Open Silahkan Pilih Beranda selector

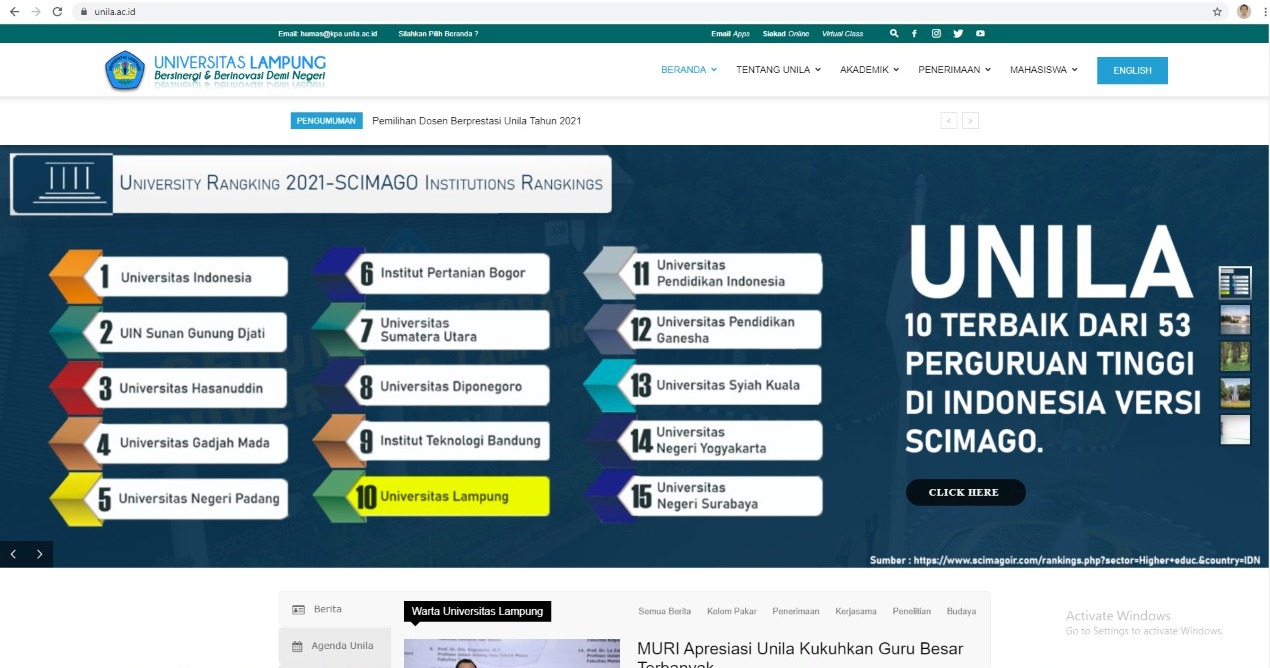(438, 34)
